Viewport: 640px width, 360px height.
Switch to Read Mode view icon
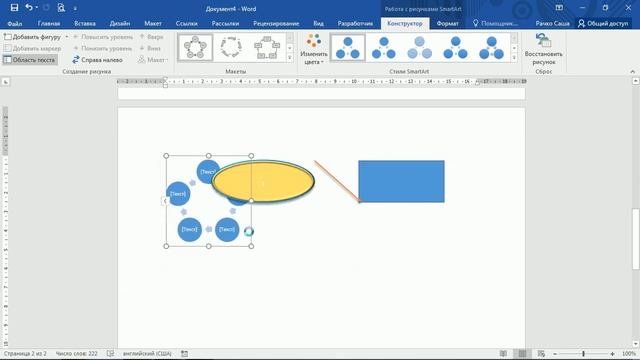click(x=503, y=353)
